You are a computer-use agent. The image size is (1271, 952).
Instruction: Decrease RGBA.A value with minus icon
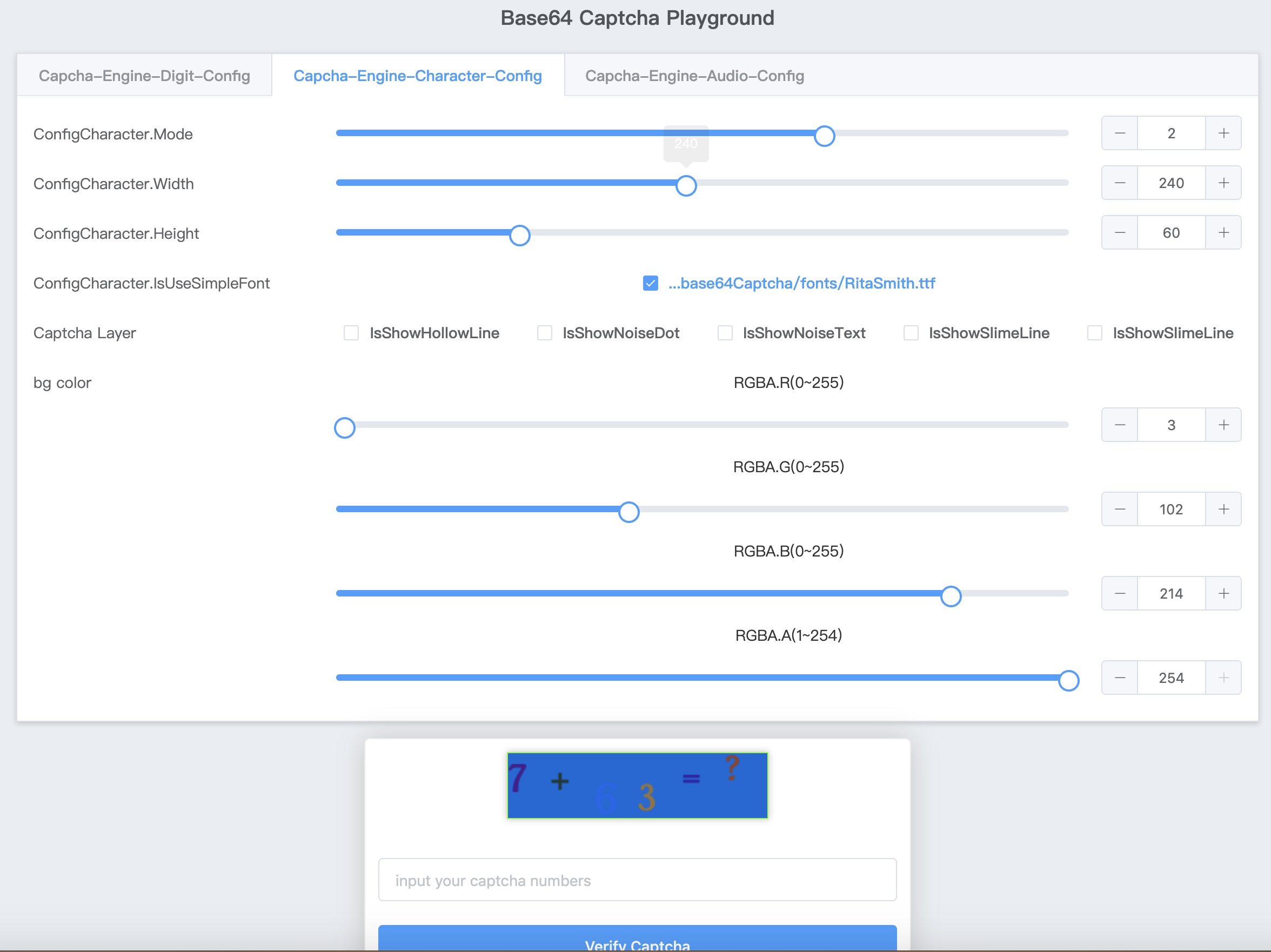click(x=1120, y=678)
